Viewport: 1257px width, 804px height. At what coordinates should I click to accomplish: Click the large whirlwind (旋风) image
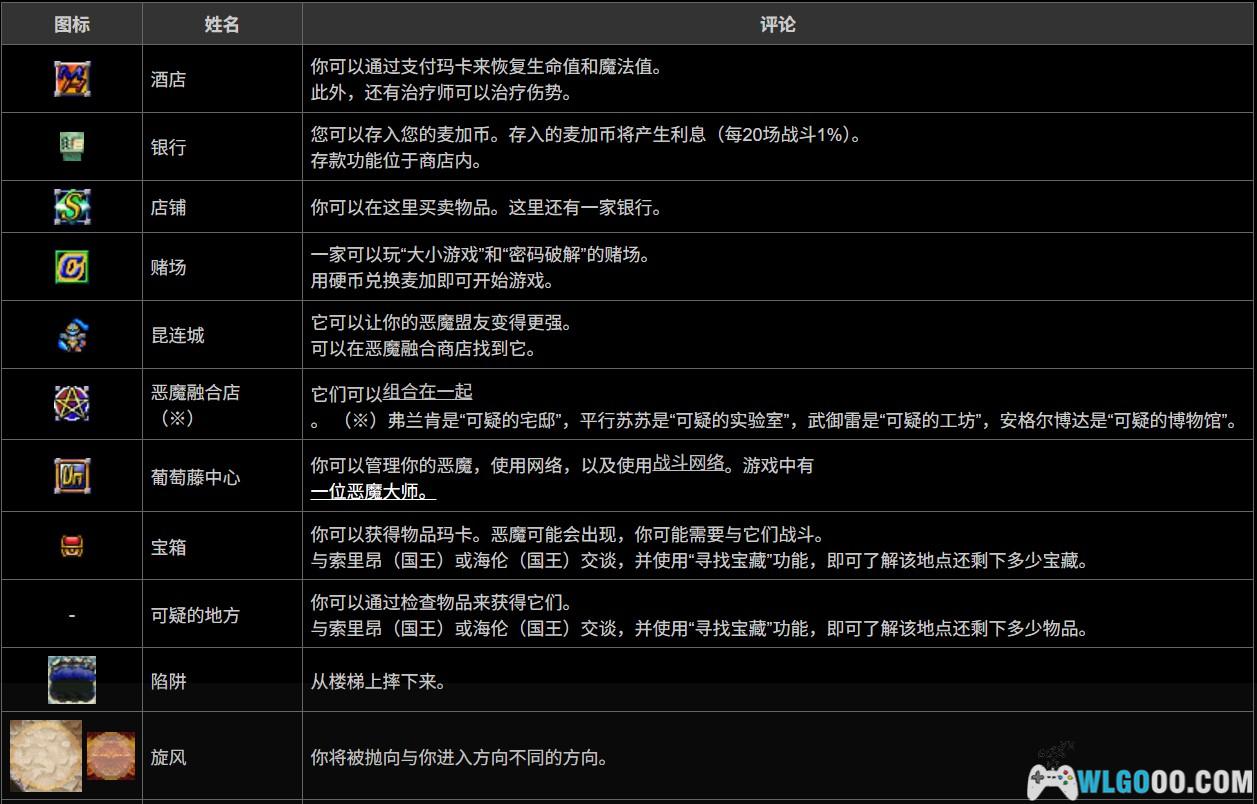(x=45, y=757)
